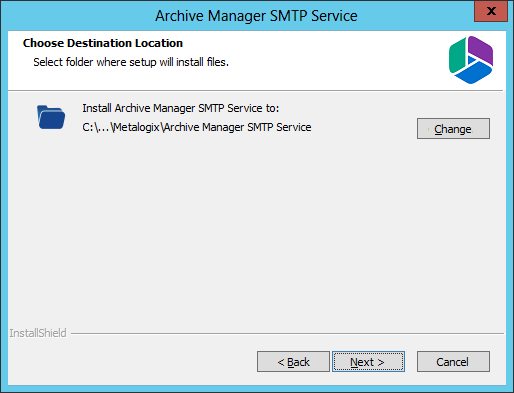Go Back to previous step
Screen dimensions: 514x393
[x=293, y=361]
